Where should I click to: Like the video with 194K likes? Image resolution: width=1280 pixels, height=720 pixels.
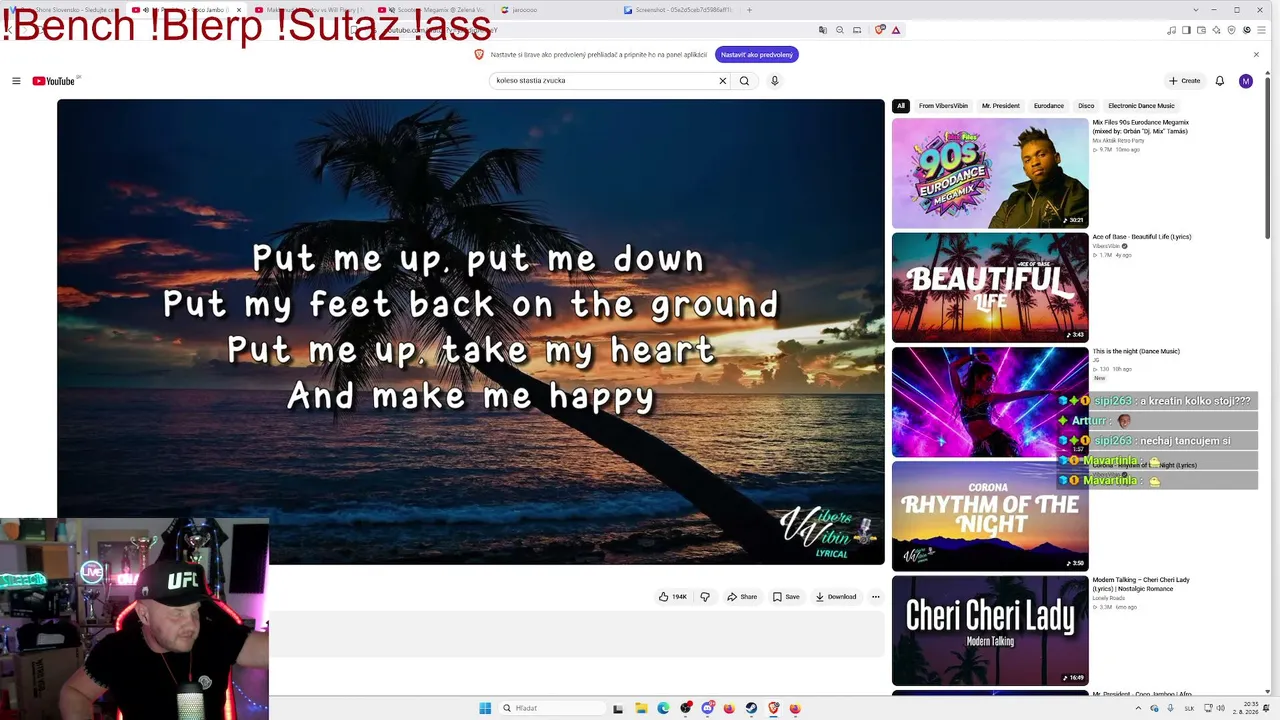coord(672,597)
